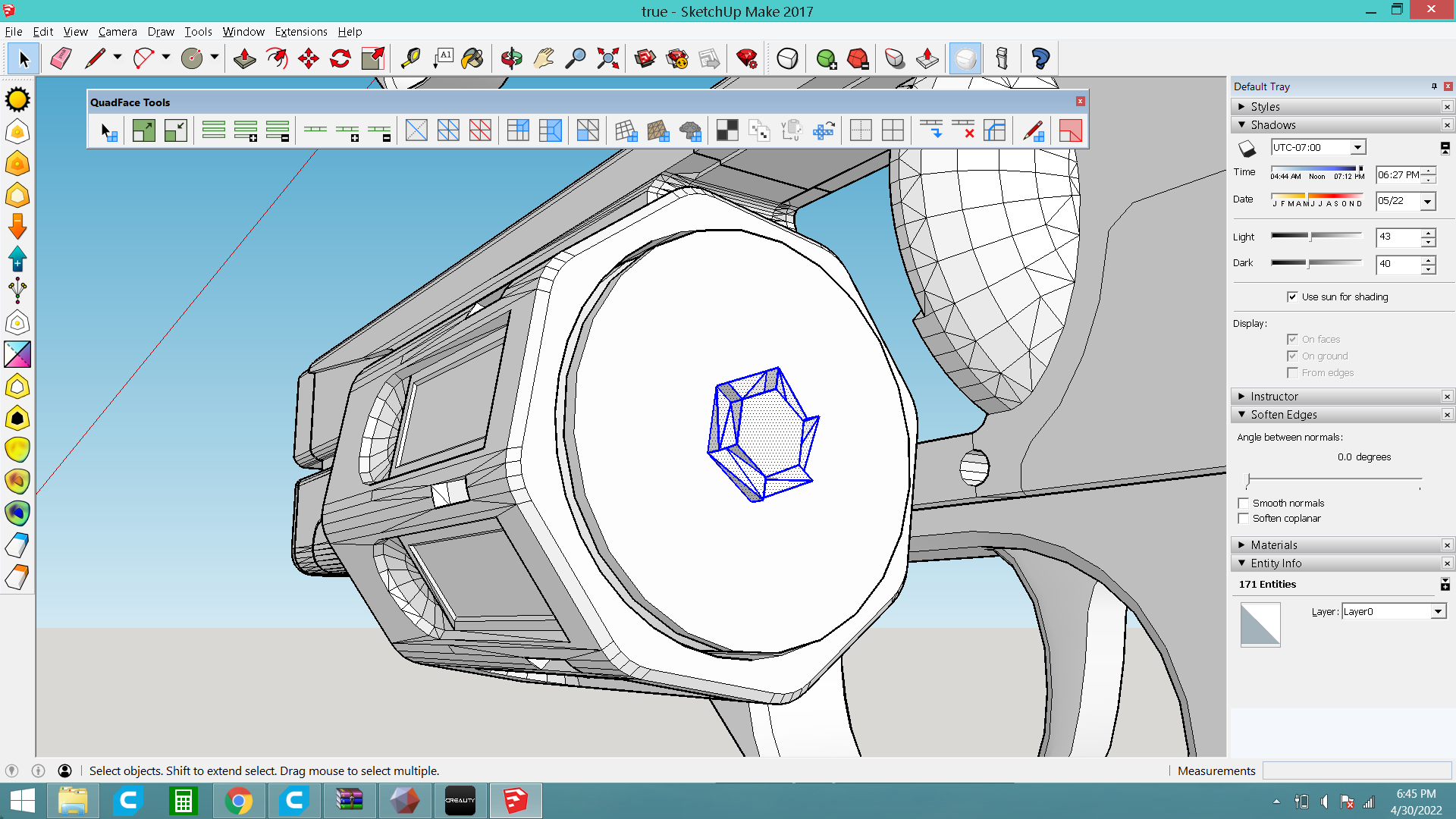This screenshot has width=1456, height=819.
Task: Select the Push/Pull tool
Action: [x=244, y=58]
